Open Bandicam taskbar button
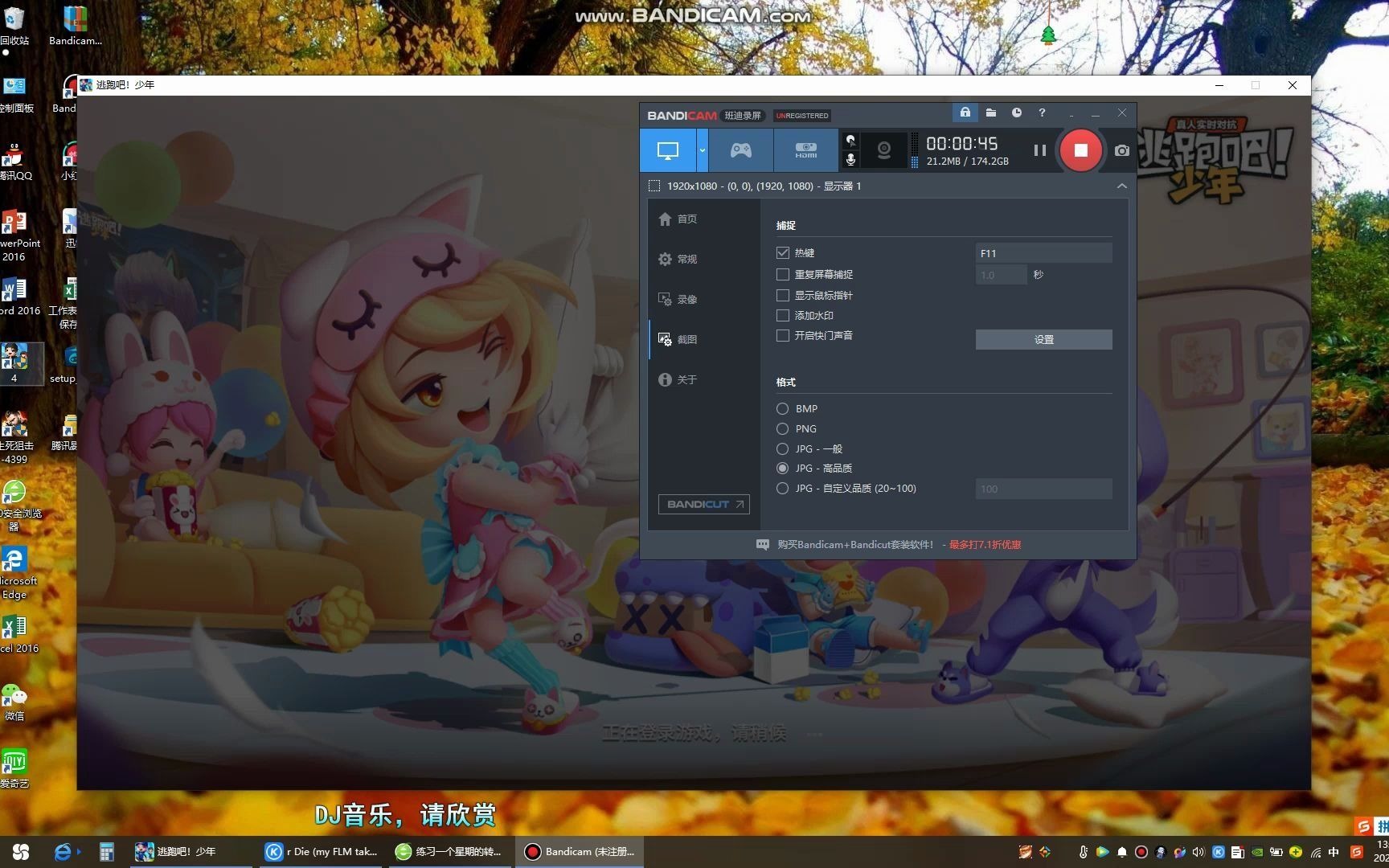Screen dimensions: 1389x868 click(580, 852)
